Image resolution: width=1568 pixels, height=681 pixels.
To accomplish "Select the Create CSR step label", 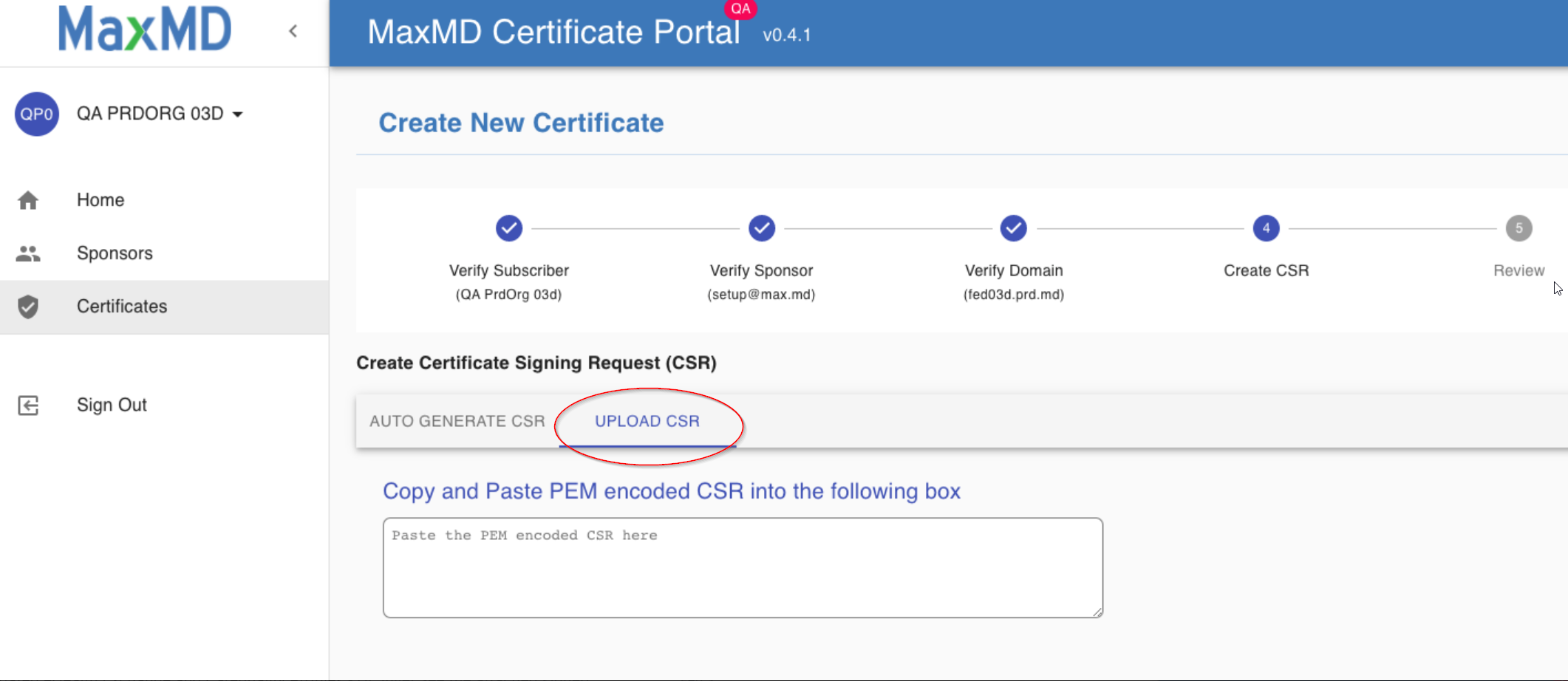I will (x=1267, y=270).
